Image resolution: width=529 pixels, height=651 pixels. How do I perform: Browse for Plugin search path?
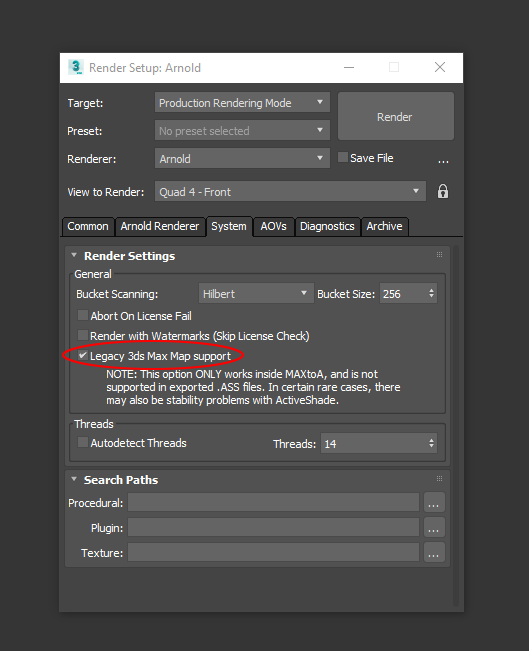(434, 527)
